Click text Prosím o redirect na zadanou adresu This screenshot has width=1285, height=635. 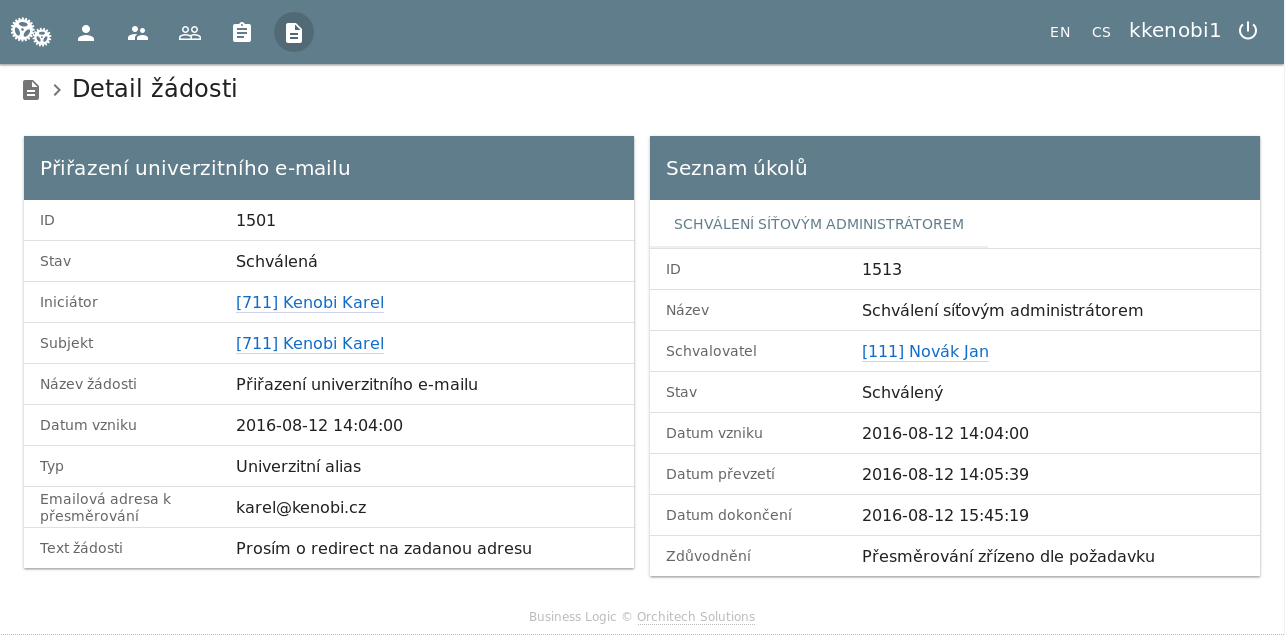(384, 548)
